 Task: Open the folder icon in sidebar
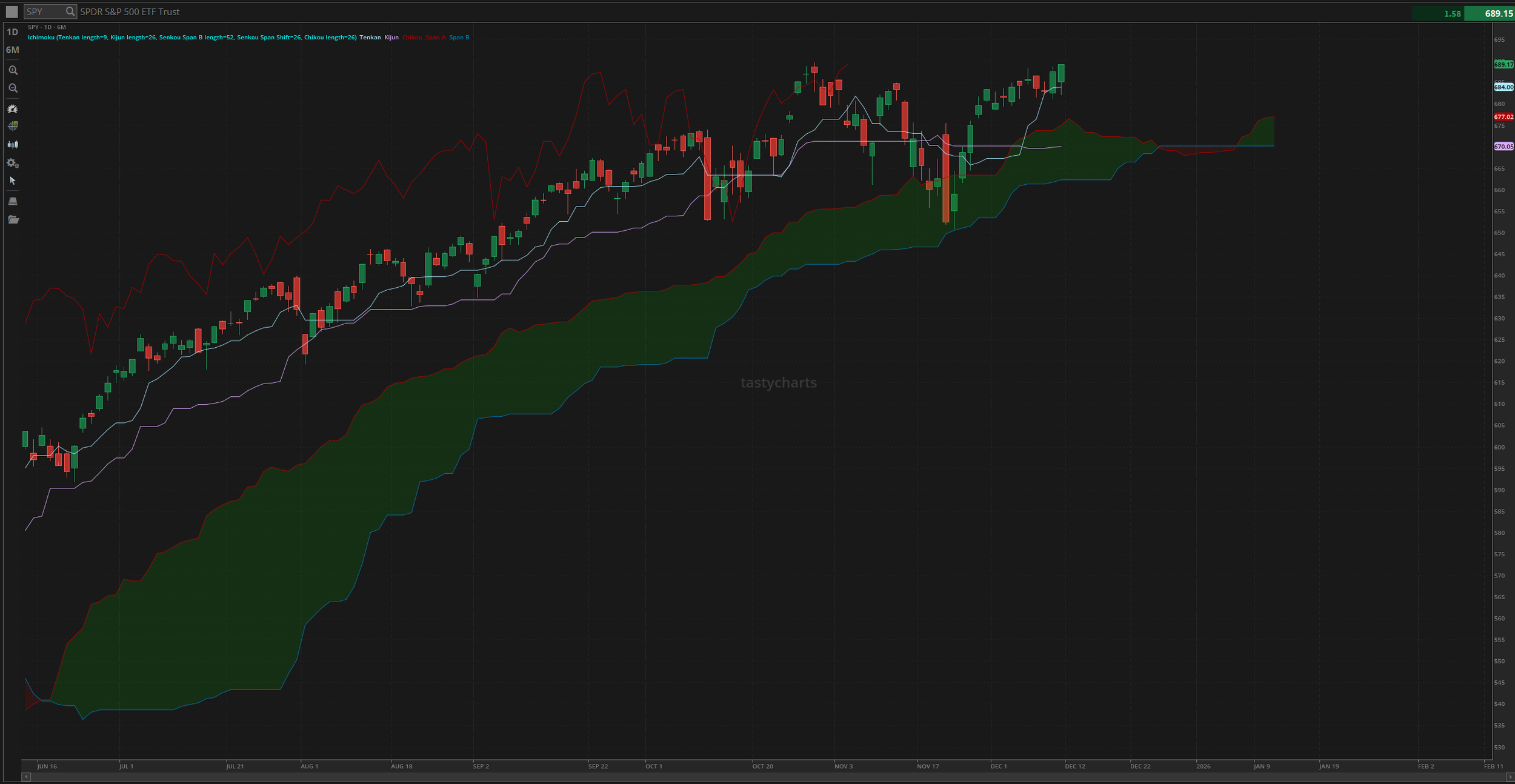click(x=13, y=219)
